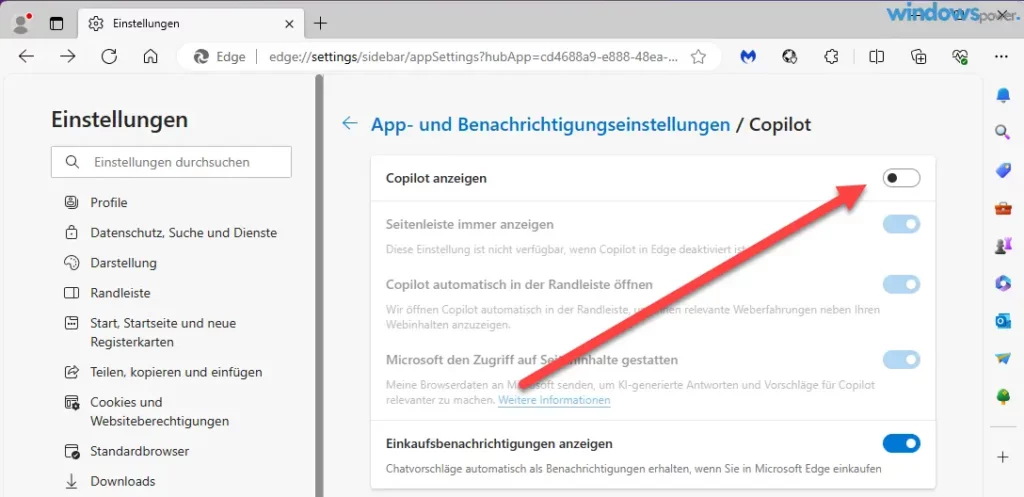The image size is (1024, 497).
Task: Open the profile avatar icon
Action: tap(22, 24)
